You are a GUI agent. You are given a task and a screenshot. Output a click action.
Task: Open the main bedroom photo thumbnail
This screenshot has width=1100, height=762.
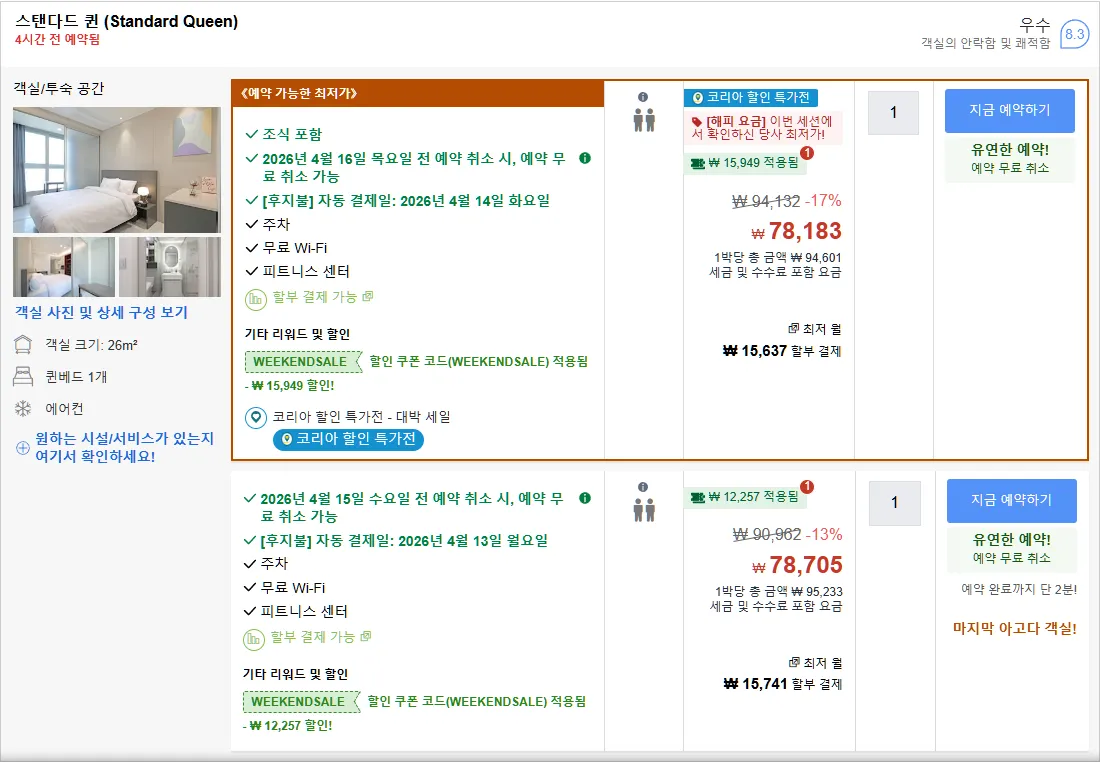[x=116, y=170]
